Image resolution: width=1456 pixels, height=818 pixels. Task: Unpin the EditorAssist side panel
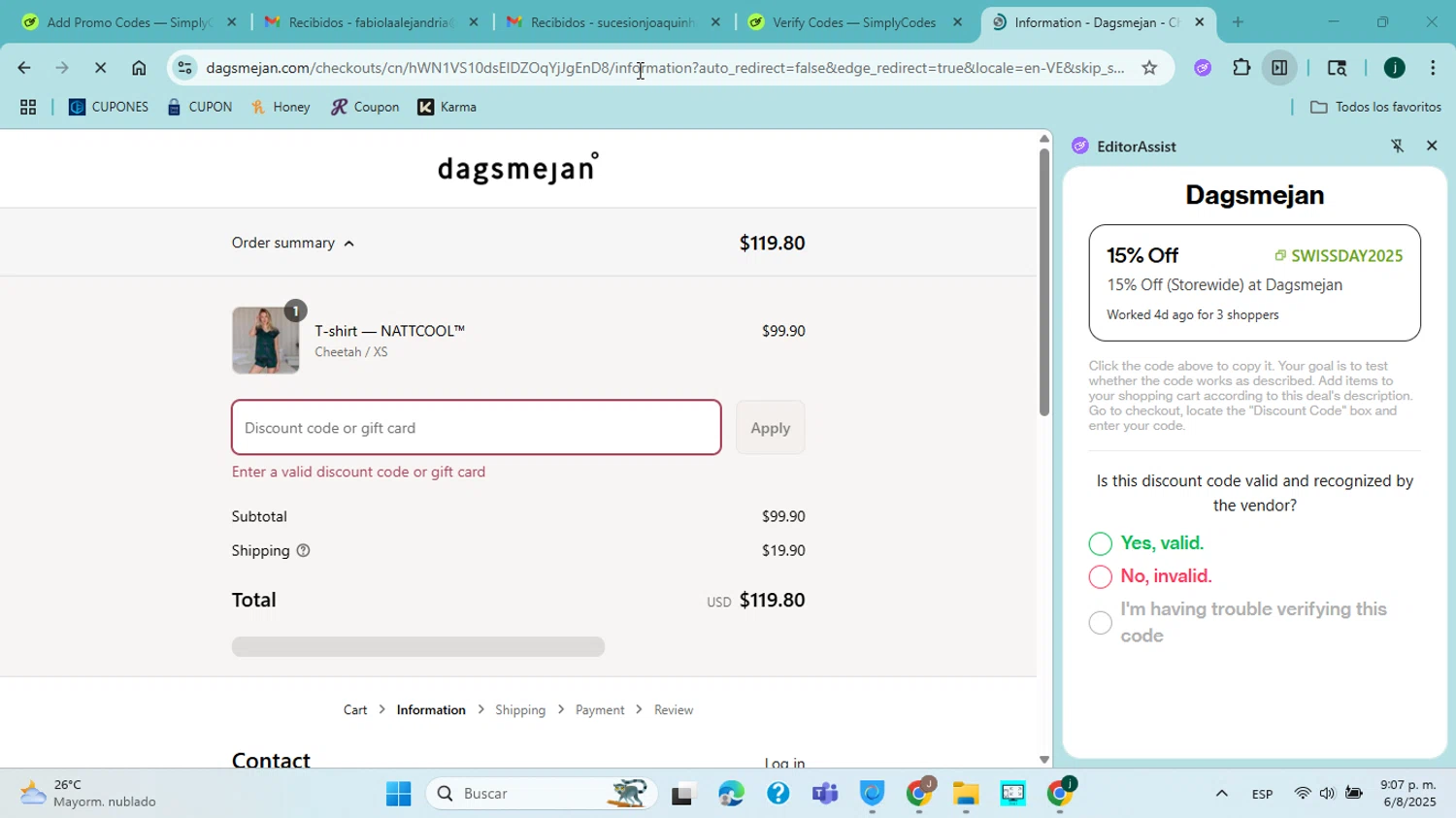[1398, 146]
